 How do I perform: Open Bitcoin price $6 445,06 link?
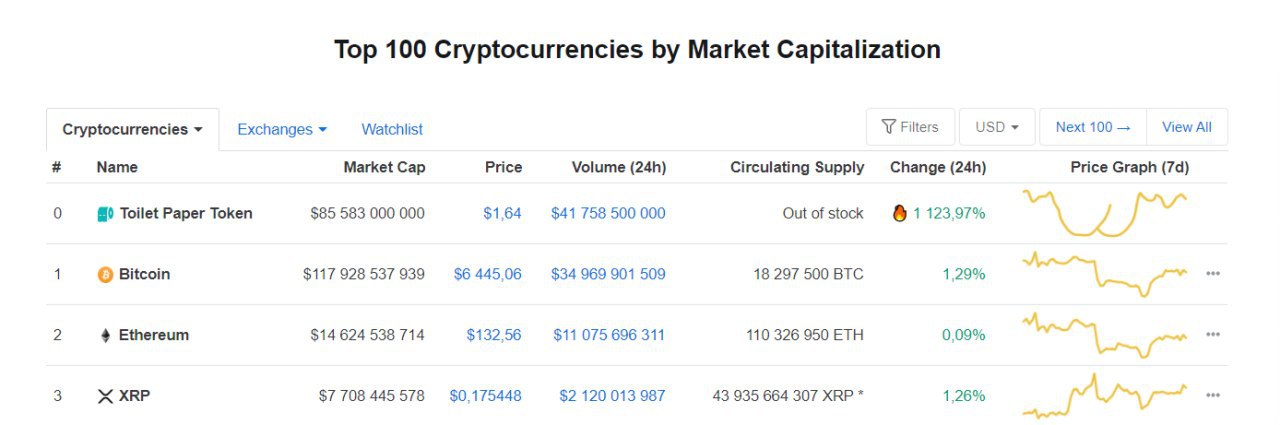(x=488, y=274)
